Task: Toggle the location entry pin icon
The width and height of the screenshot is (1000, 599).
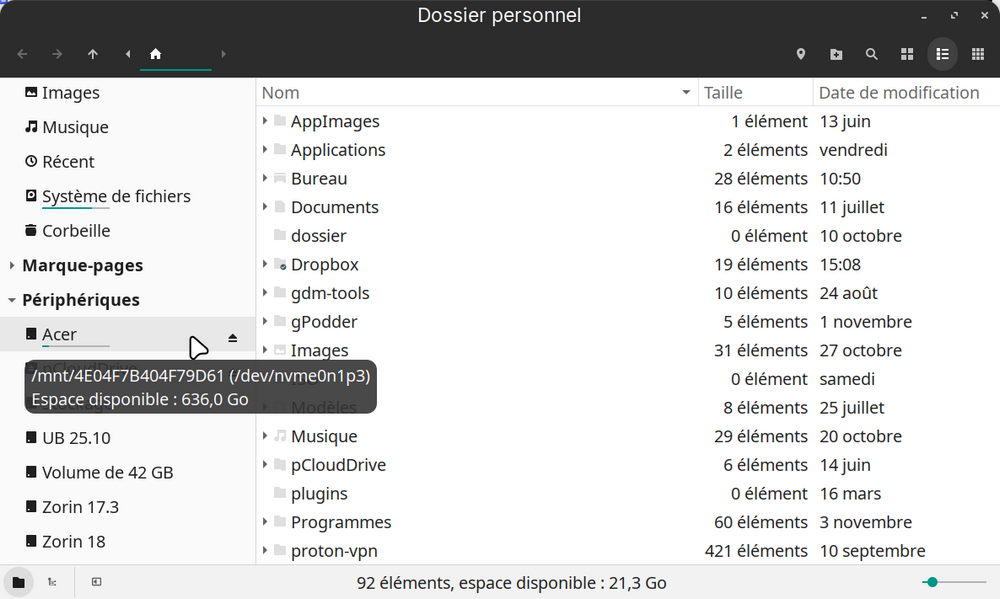Action: tap(801, 54)
